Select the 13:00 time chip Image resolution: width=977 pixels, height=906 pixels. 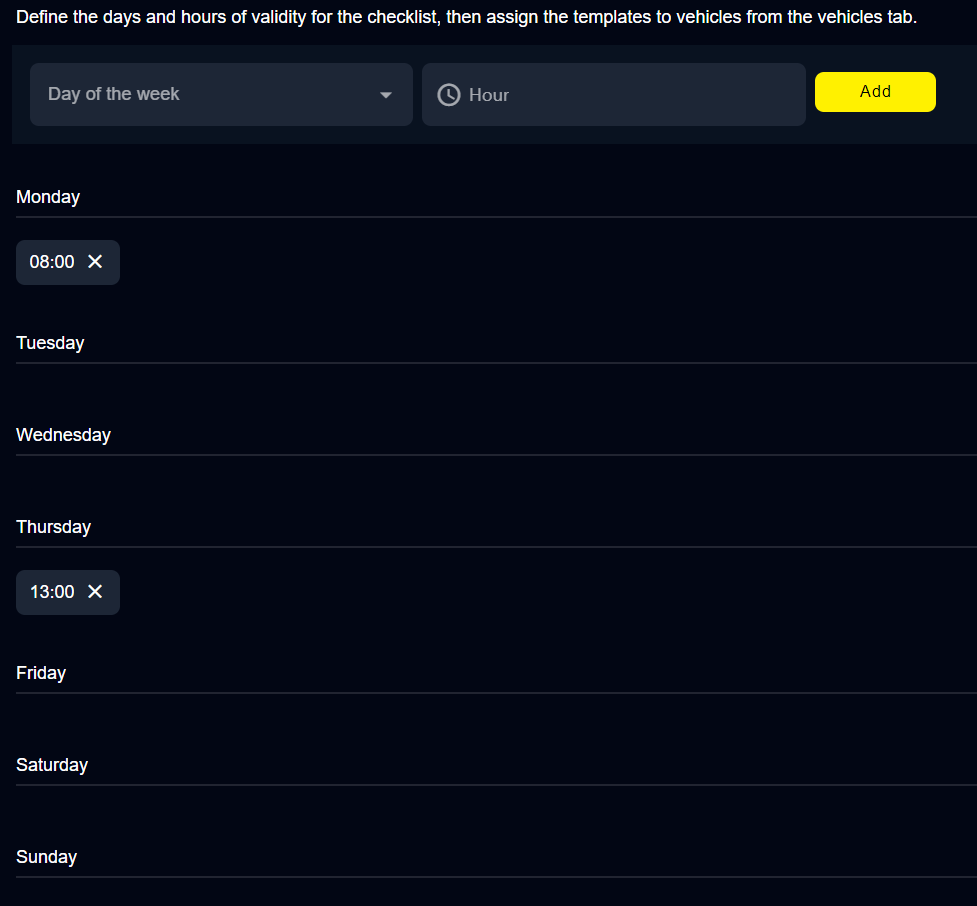(x=52, y=592)
